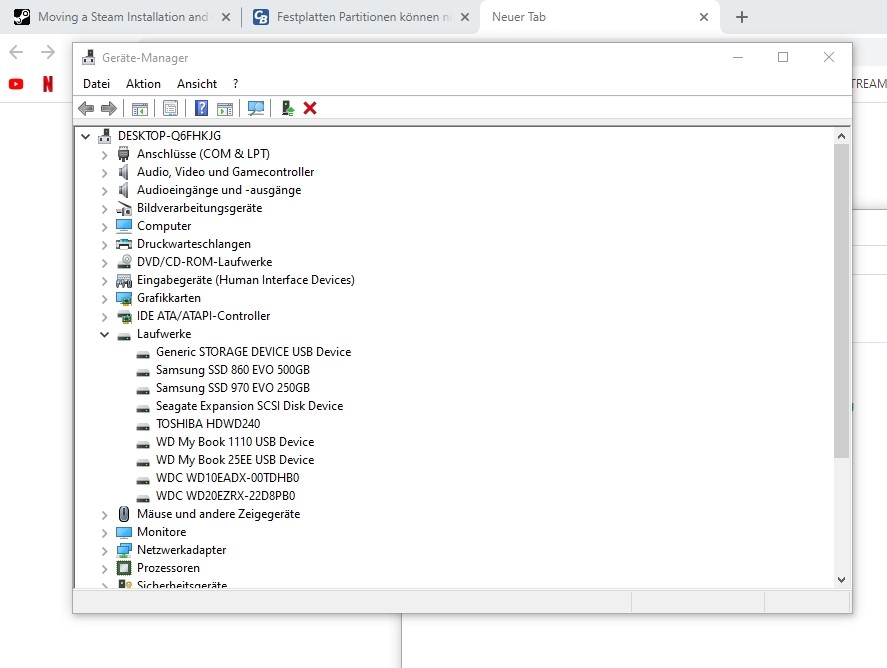The width and height of the screenshot is (887, 668).
Task: Click scroll down arrow in device tree
Action: click(x=841, y=580)
